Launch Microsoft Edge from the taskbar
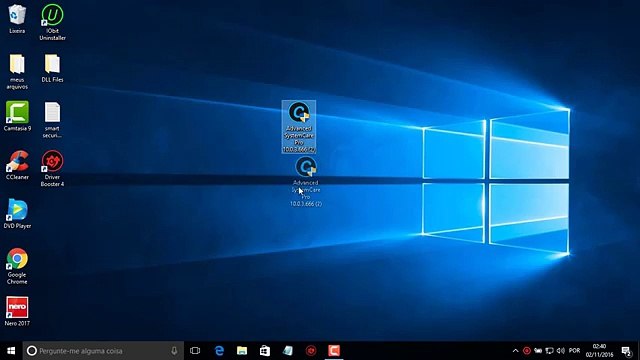640x360 pixels. [219, 351]
